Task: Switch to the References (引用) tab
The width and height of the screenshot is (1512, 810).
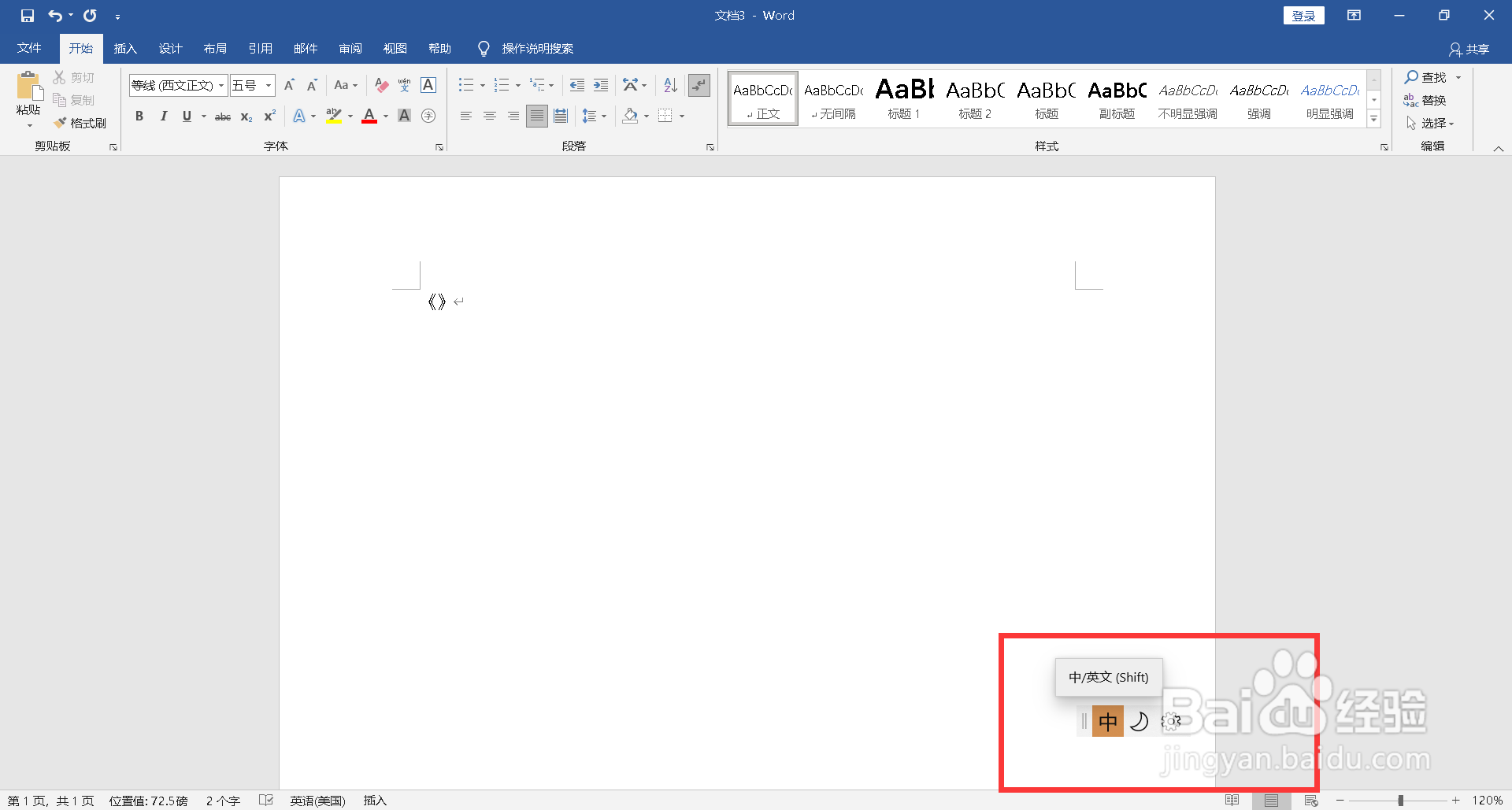Action: [x=260, y=49]
